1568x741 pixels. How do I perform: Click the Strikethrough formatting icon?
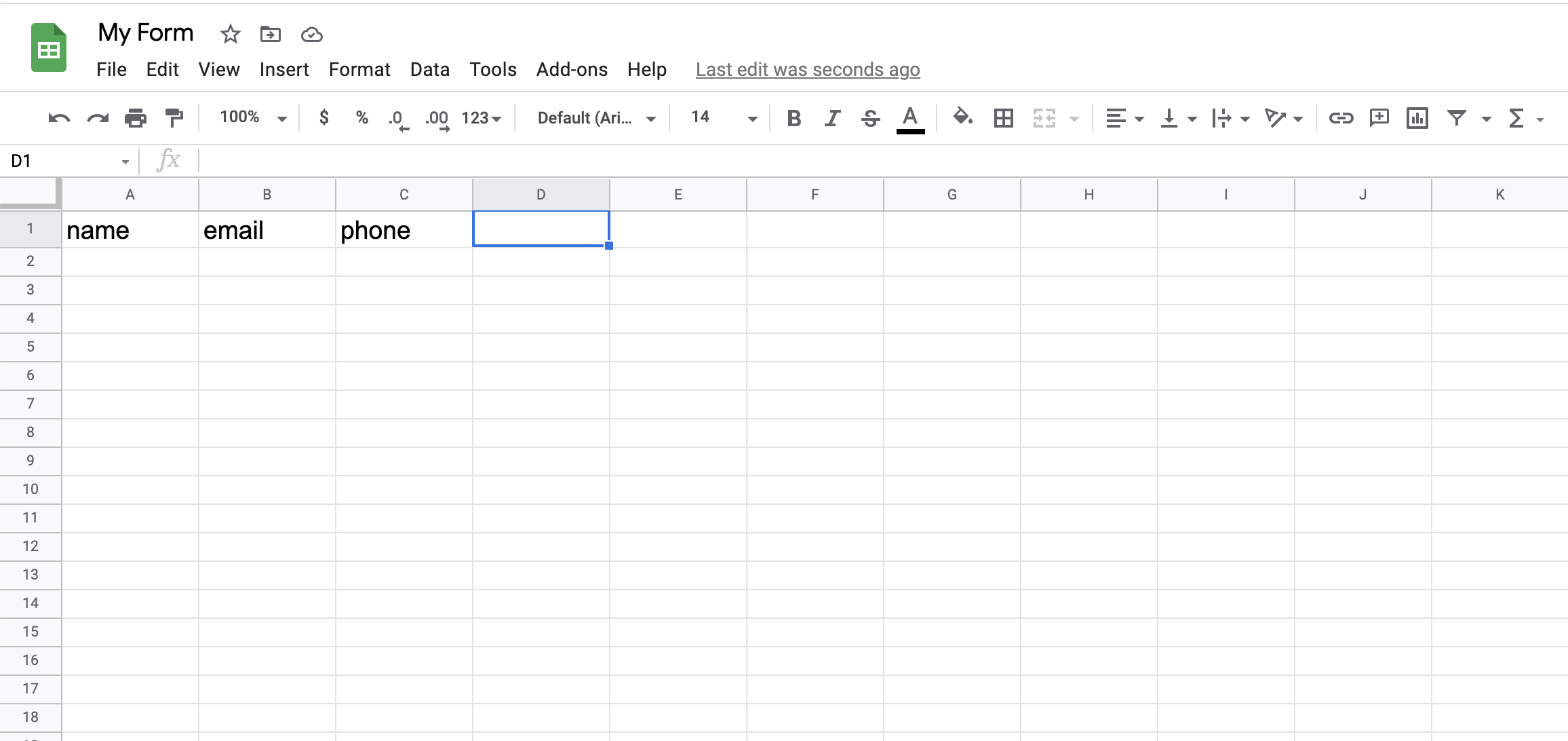click(x=870, y=119)
